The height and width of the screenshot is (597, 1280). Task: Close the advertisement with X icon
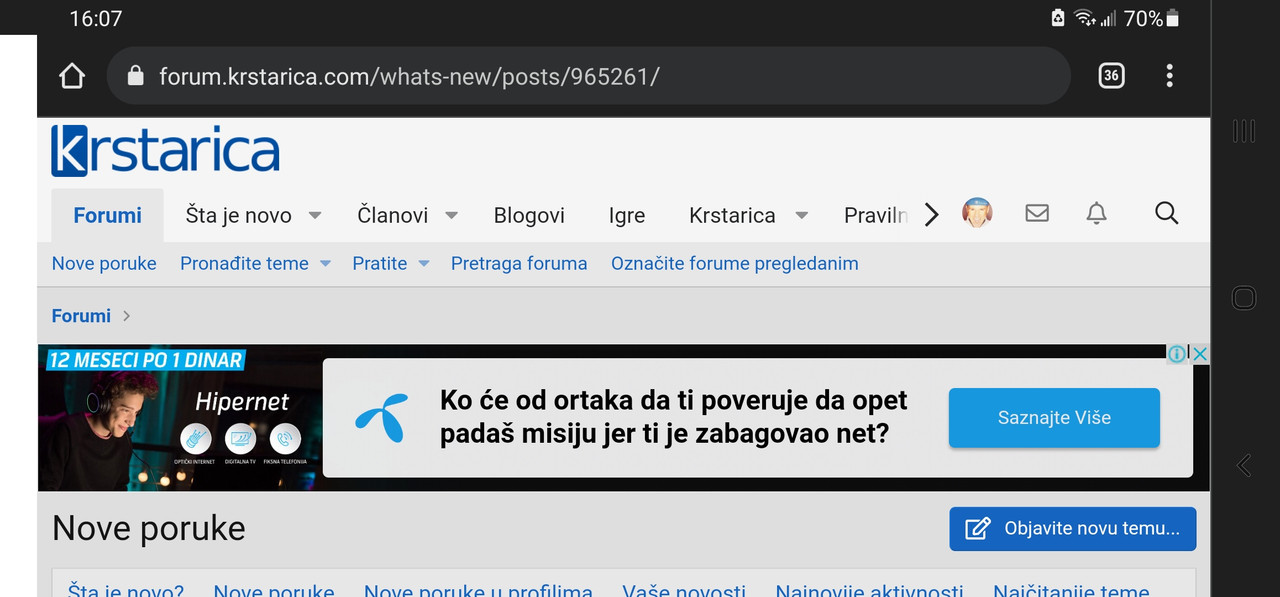tap(1200, 354)
